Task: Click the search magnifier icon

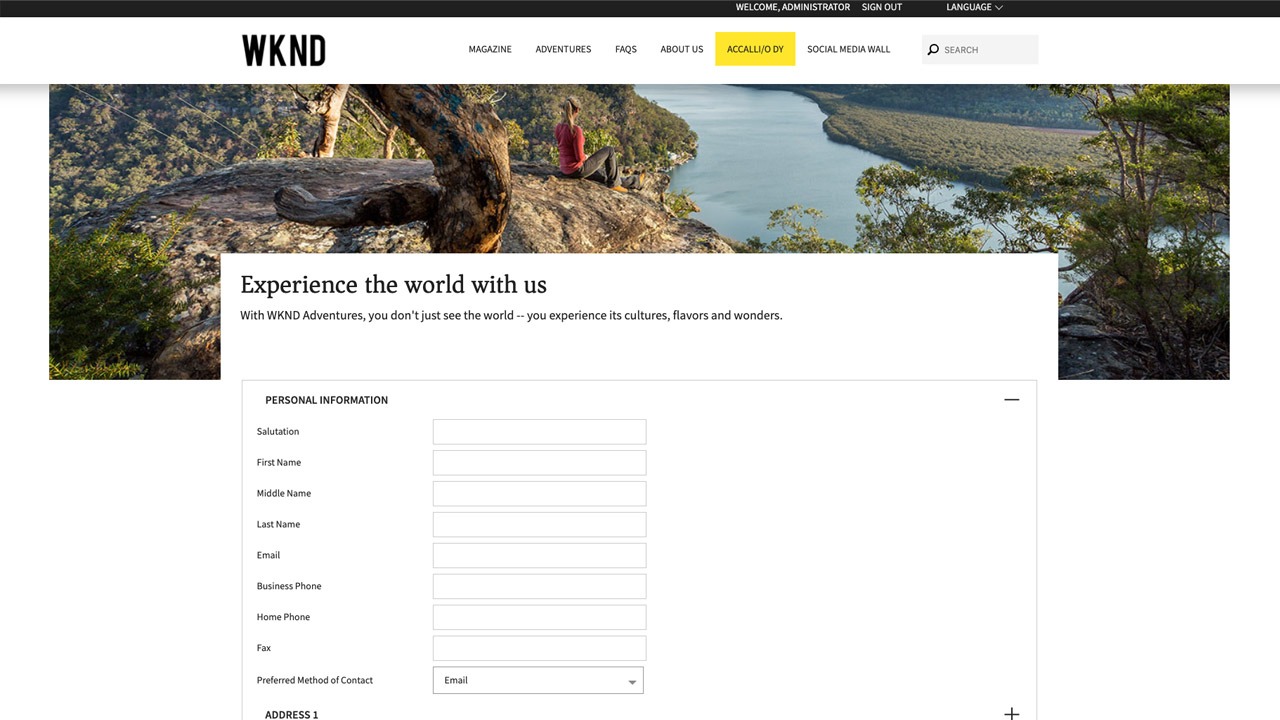Action: (933, 49)
